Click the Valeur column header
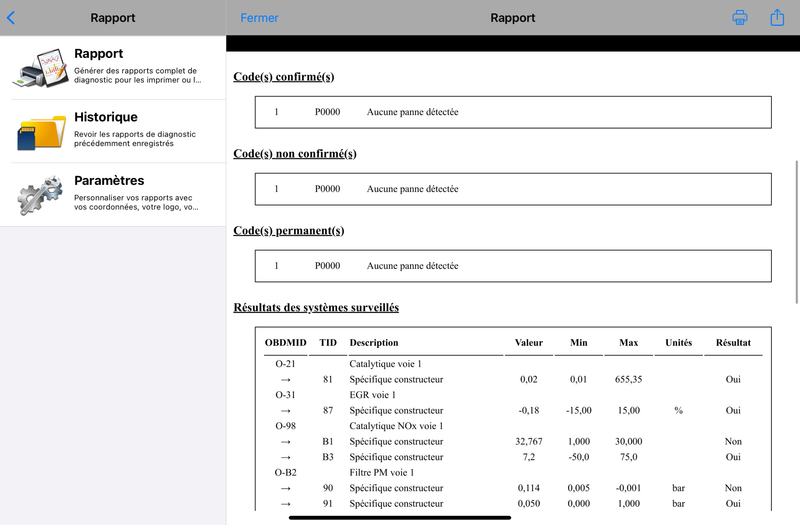Viewport: 800px width, 525px height. tap(529, 343)
